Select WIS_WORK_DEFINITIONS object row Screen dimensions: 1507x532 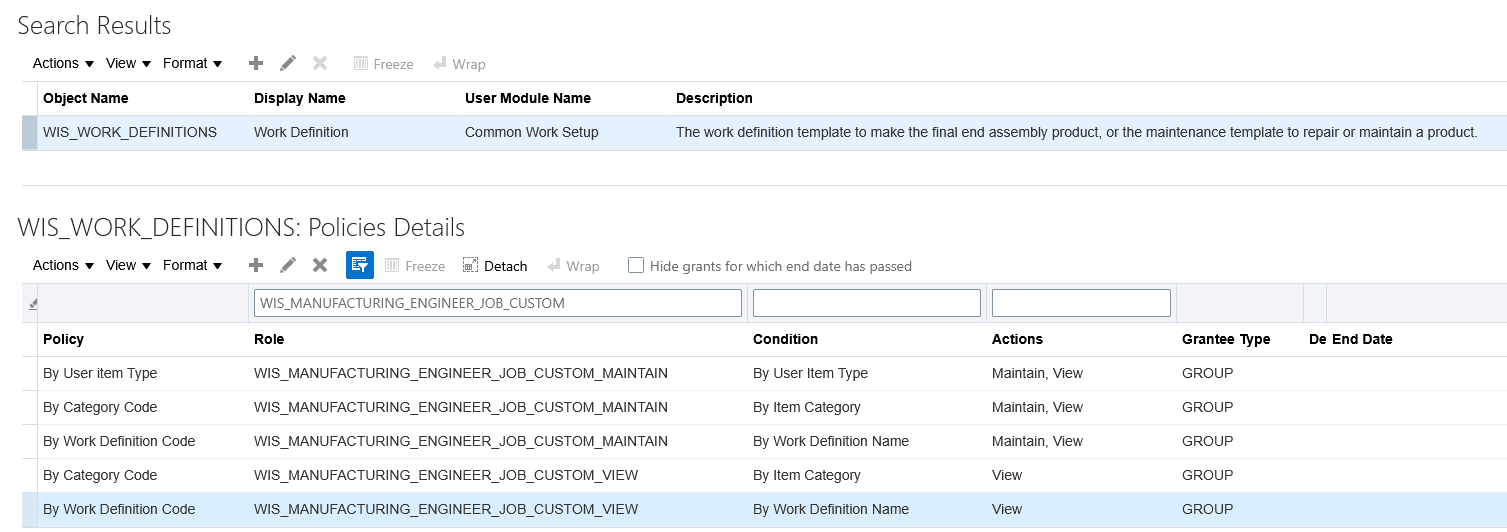(764, 132)
